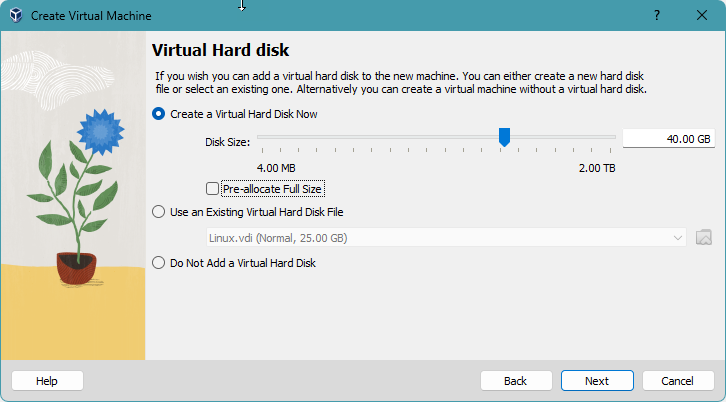This screenshot has height=402, width=726.
Task: Proceed with the Next button
Action: click(x=597, y=381)
